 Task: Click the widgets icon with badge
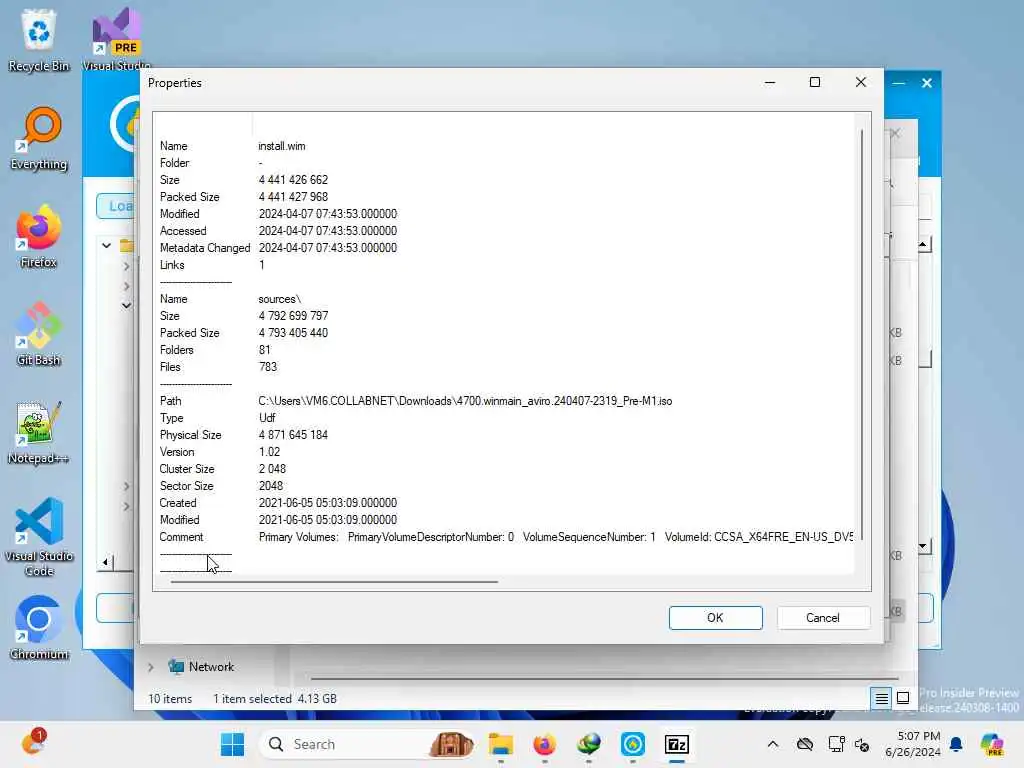(33, 743)
